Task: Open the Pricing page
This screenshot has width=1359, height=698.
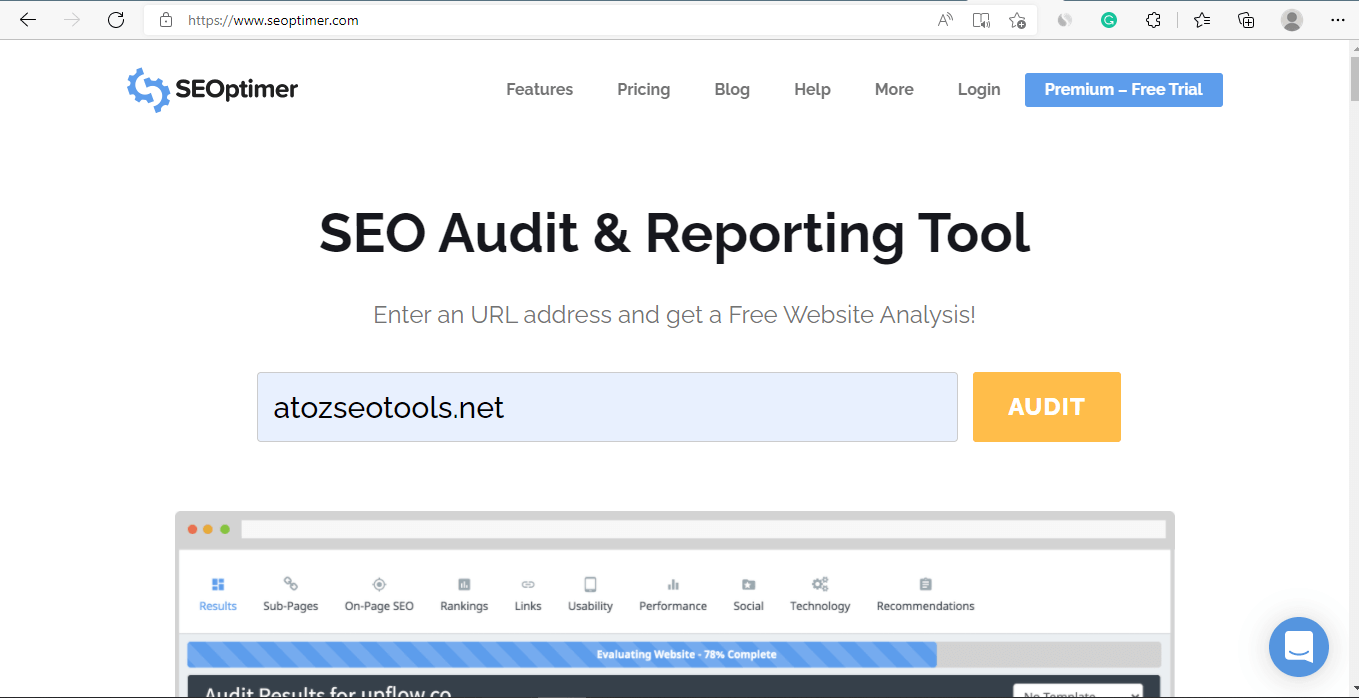Action: point(643,89)
